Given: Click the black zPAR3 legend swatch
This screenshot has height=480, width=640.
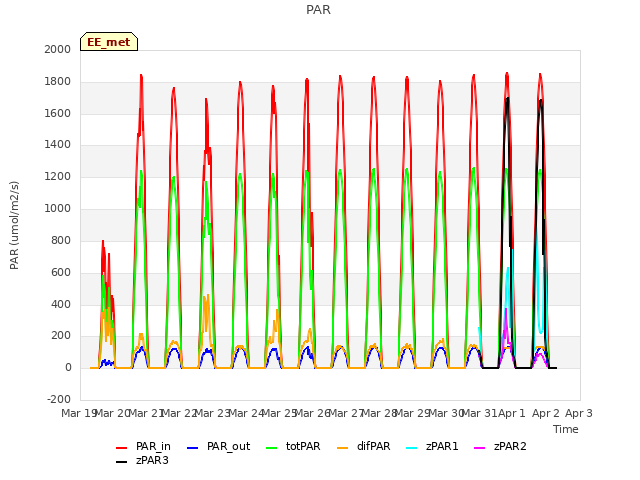Looking at the screenshot, I should (x=122, y=462).
